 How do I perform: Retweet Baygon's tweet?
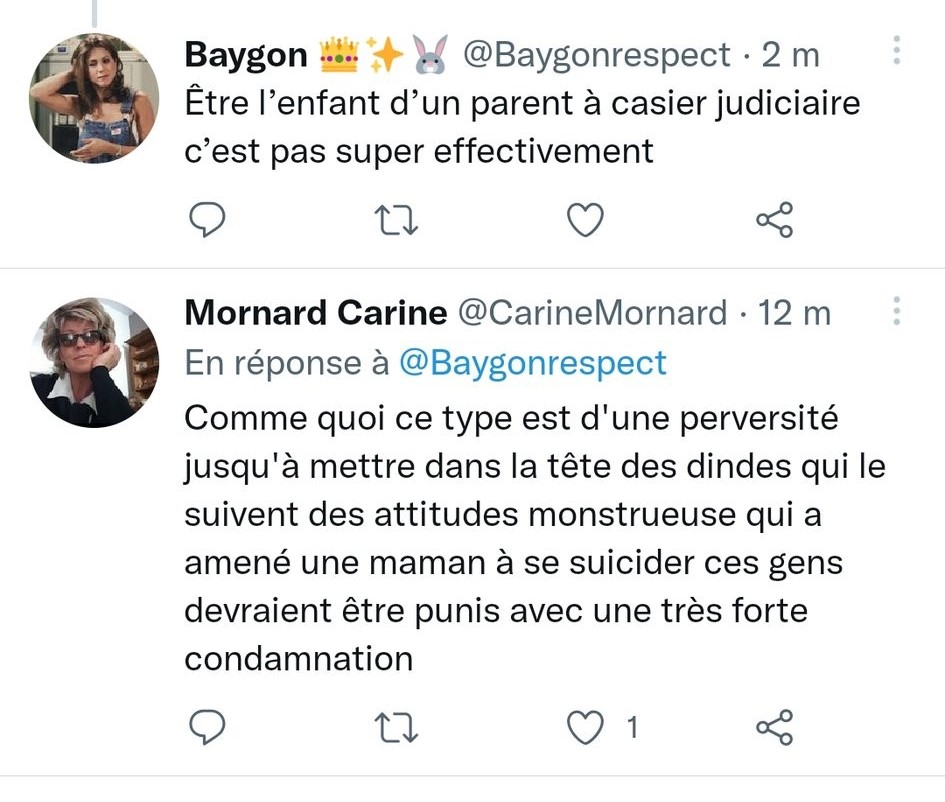(x=396, y=220)
